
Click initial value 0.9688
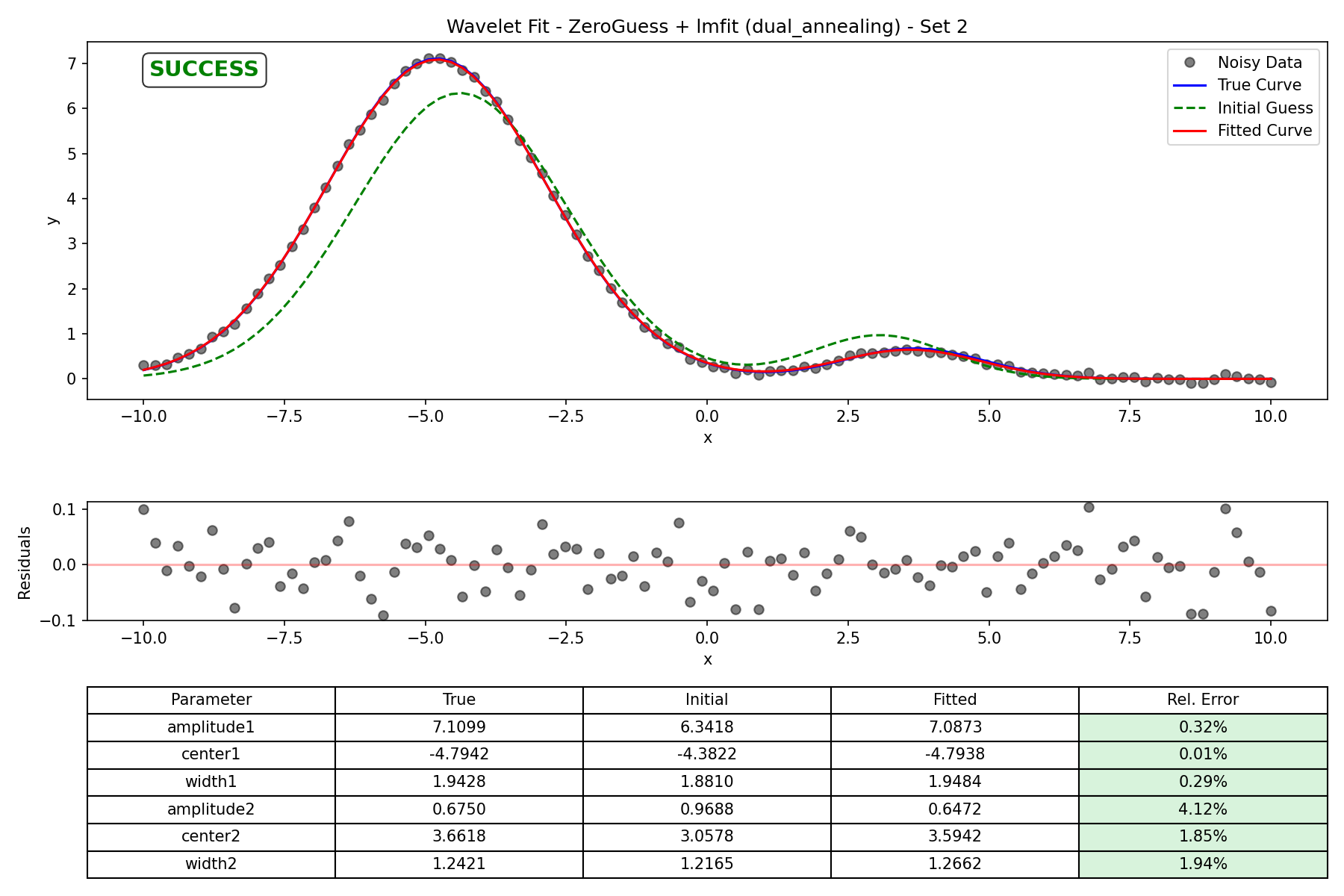point(707,809)
